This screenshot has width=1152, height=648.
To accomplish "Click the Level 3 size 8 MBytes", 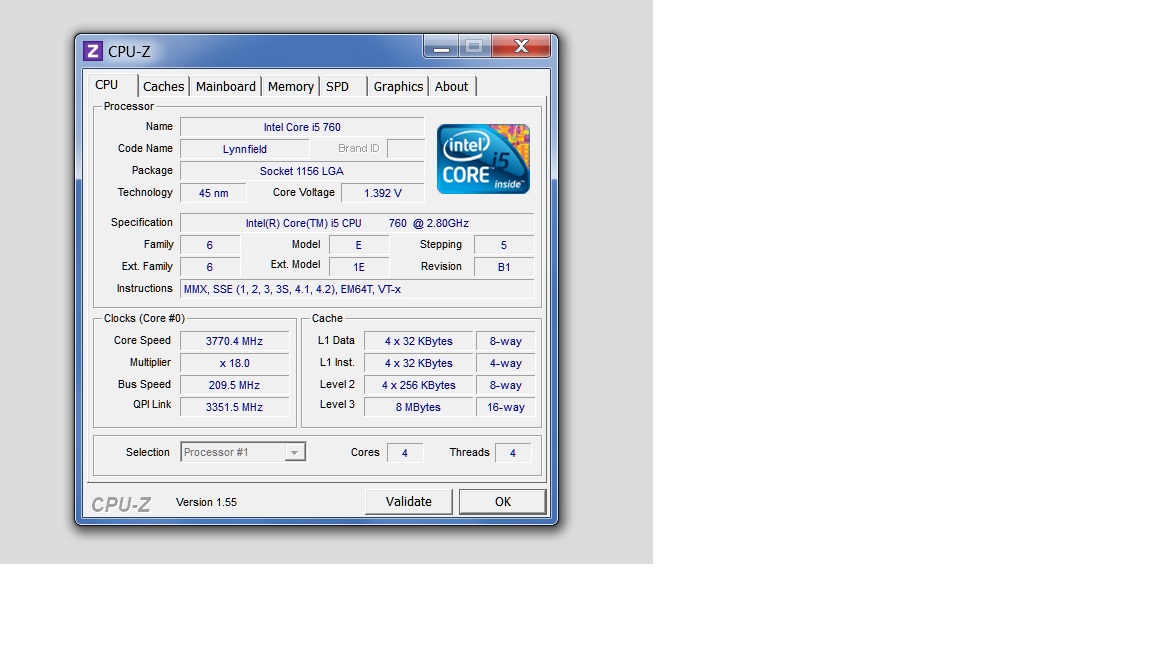I will click(419, 407).
